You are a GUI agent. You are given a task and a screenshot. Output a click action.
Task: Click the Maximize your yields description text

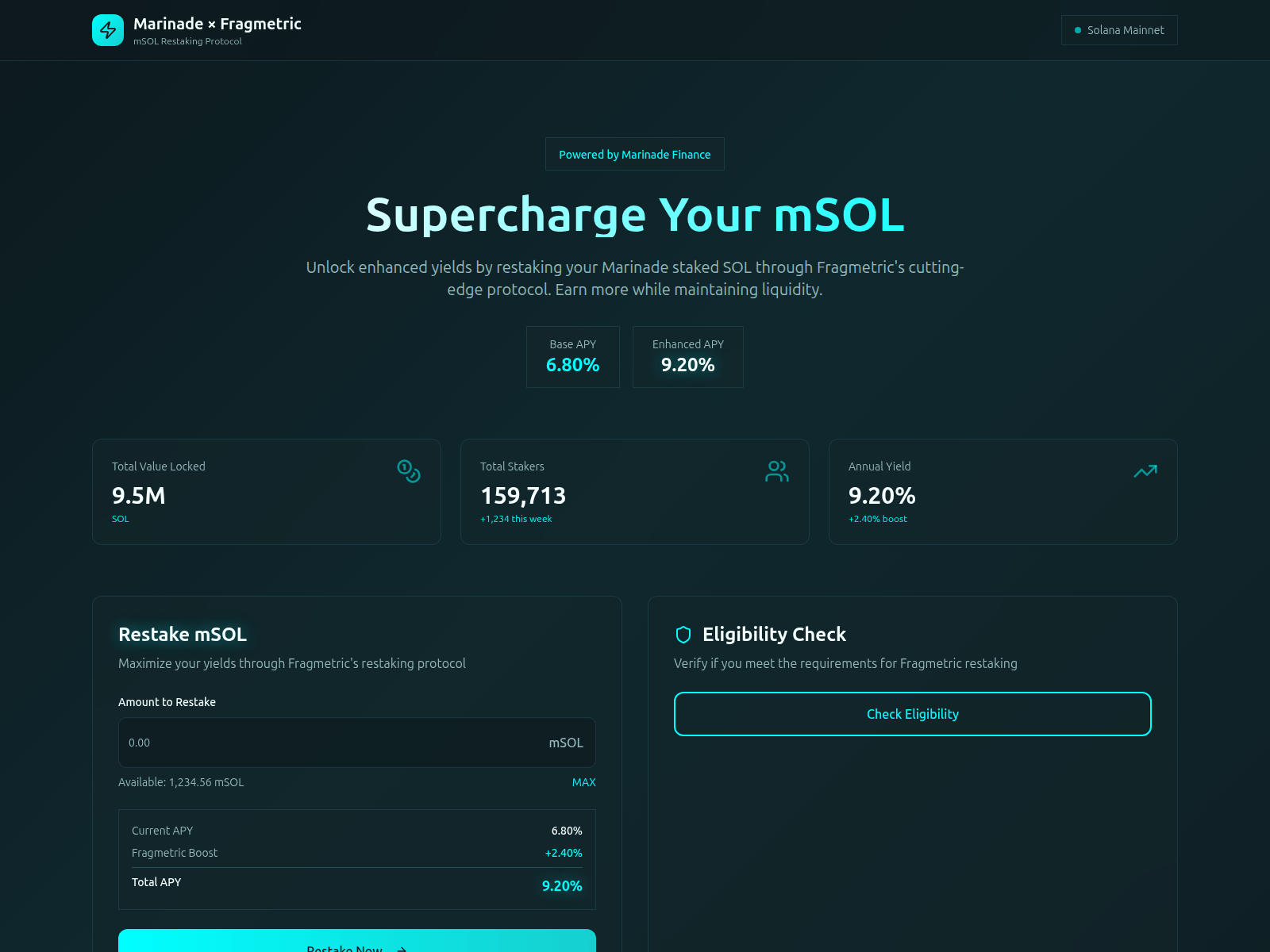point(292,663)
